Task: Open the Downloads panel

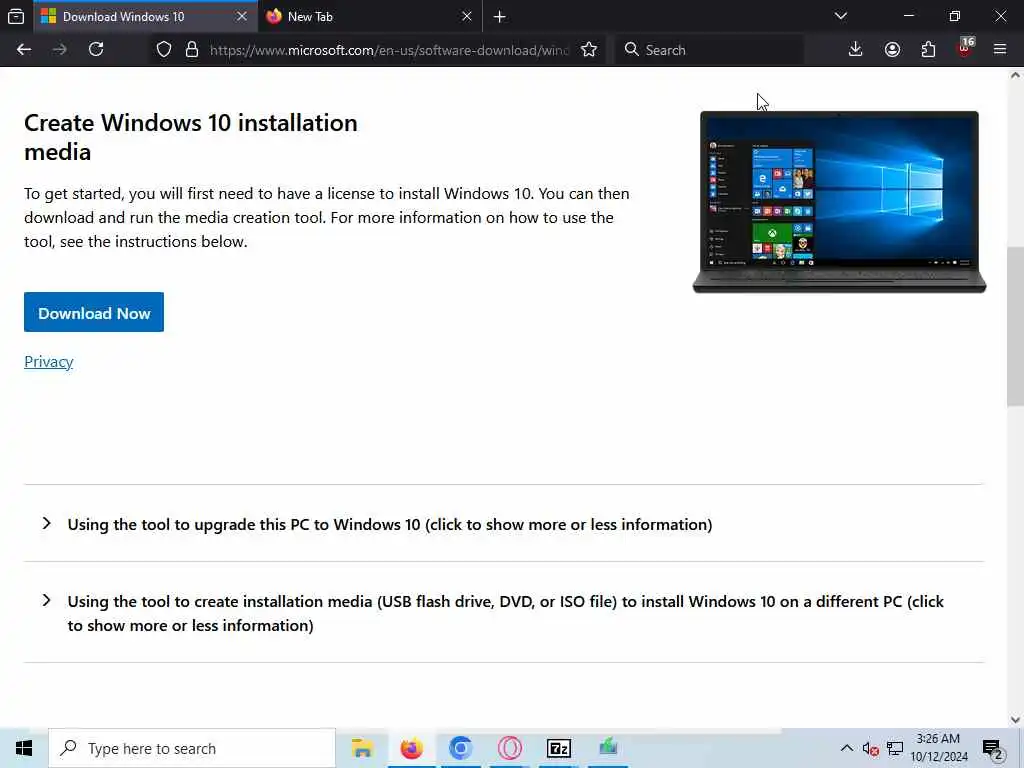Action: [856, 50]
